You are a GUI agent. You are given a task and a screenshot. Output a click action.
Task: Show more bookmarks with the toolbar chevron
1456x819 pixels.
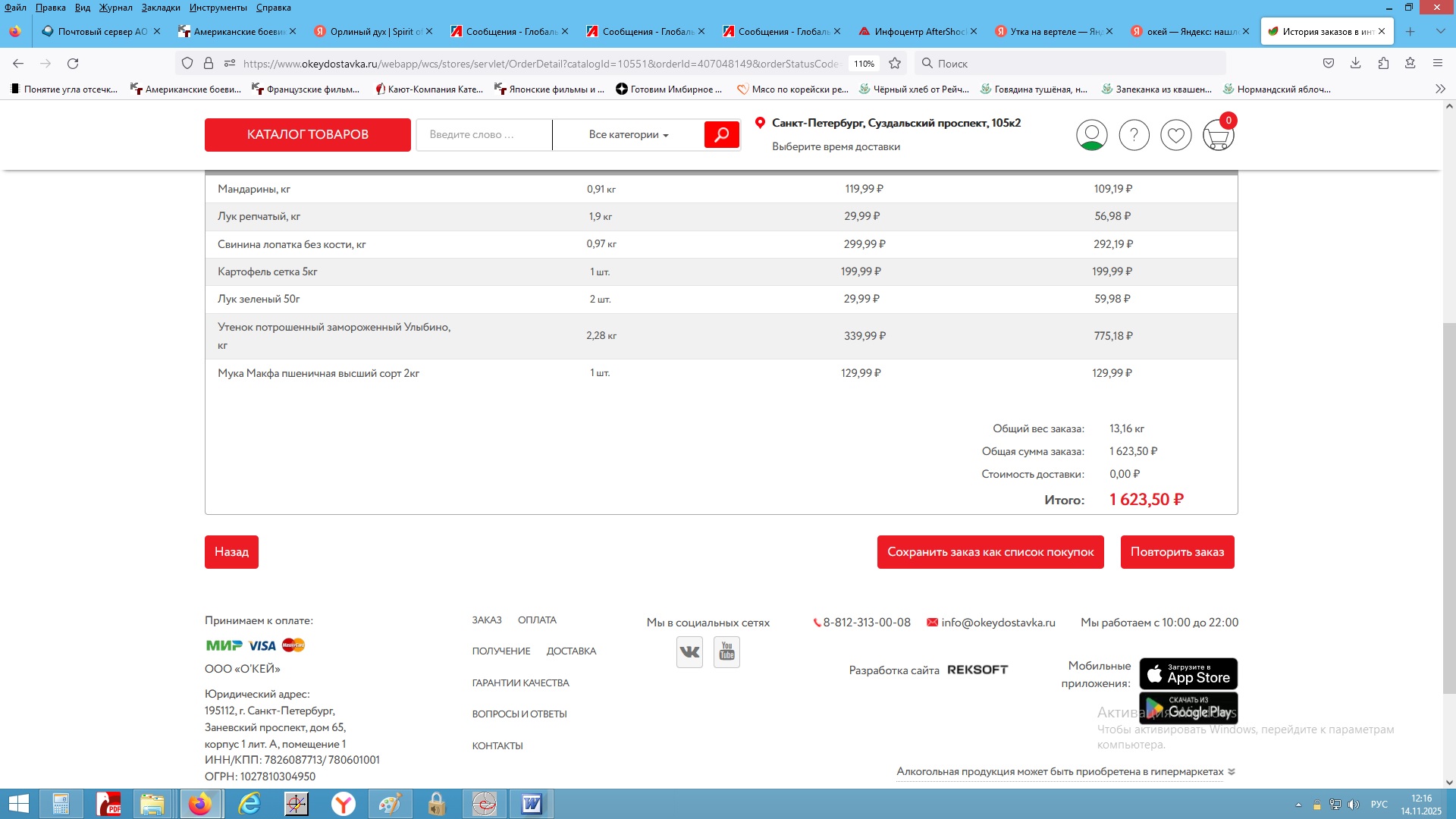coord(1440,89)
